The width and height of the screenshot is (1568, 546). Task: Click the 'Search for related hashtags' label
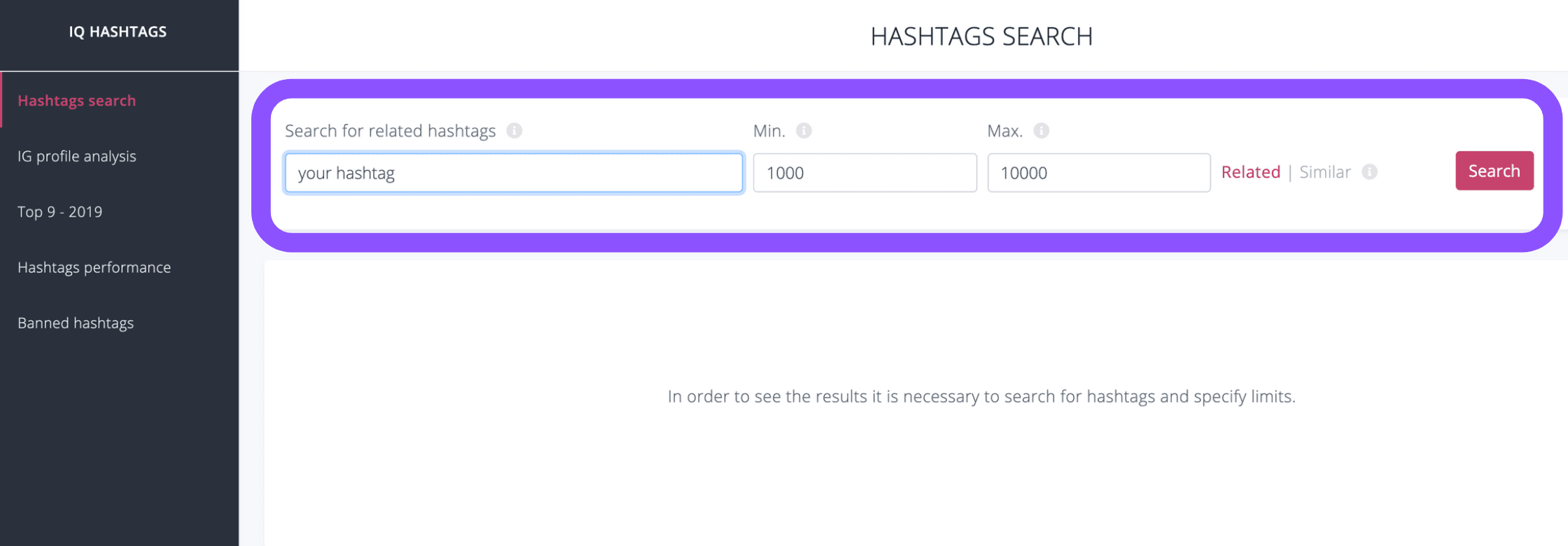click(391, 131)
